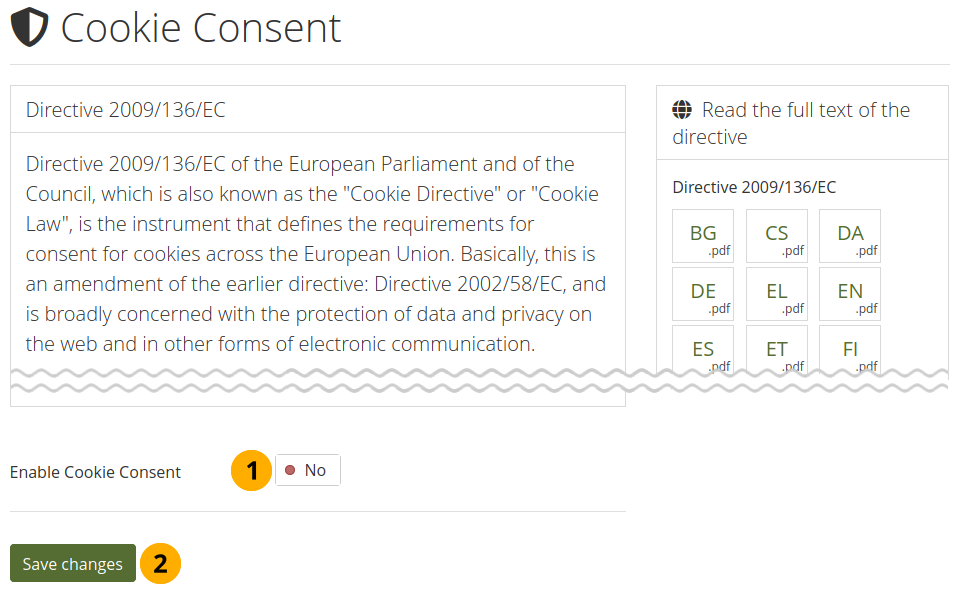Click the Cookie Consent page title
This screenshot has height=592, width=959.
coord(201,28)
